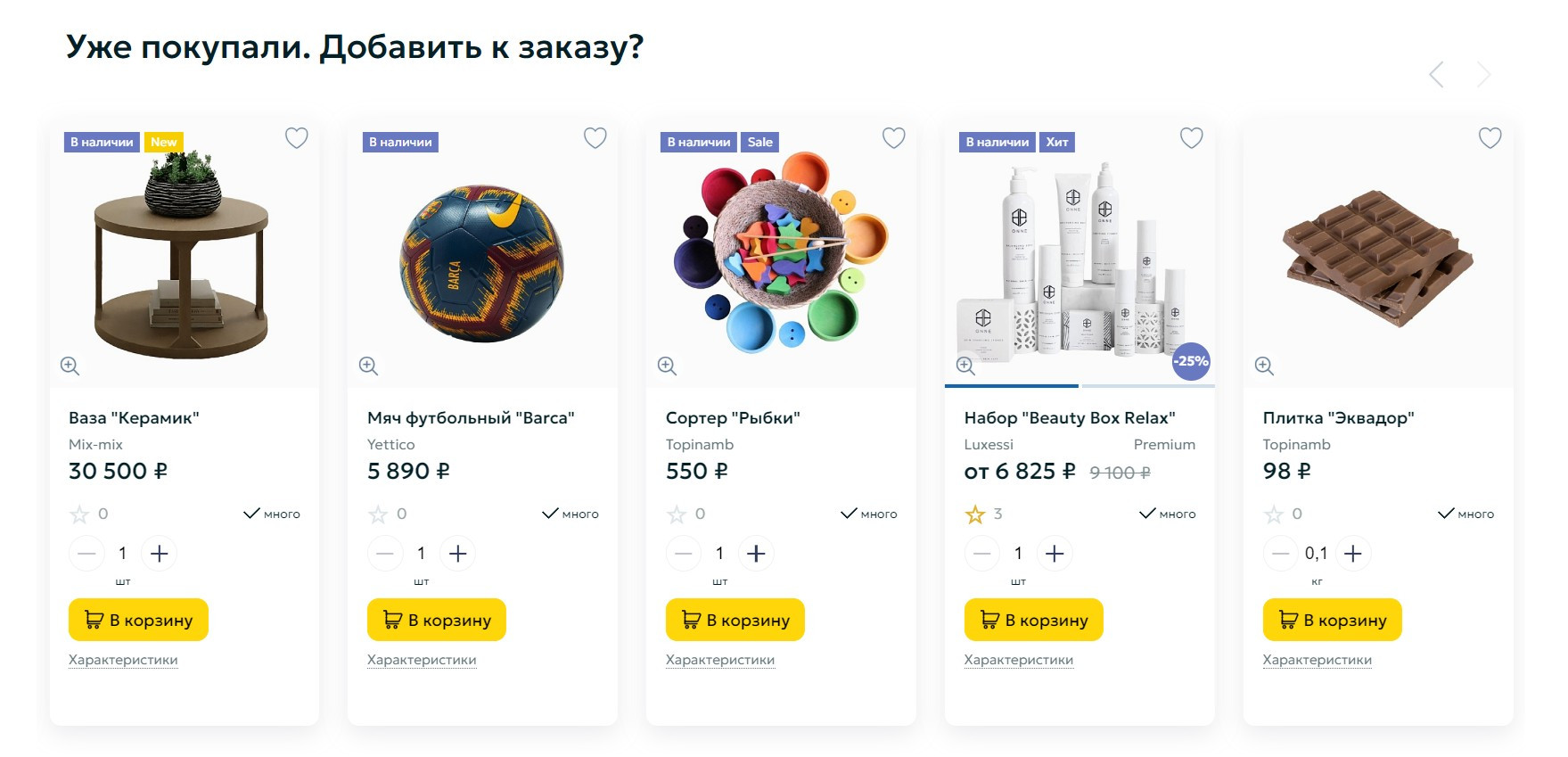The width and height of the screenshot is (1568, 757).
Task: Open magnifier zoom for the Barca football image
Action: click(368, 366)
